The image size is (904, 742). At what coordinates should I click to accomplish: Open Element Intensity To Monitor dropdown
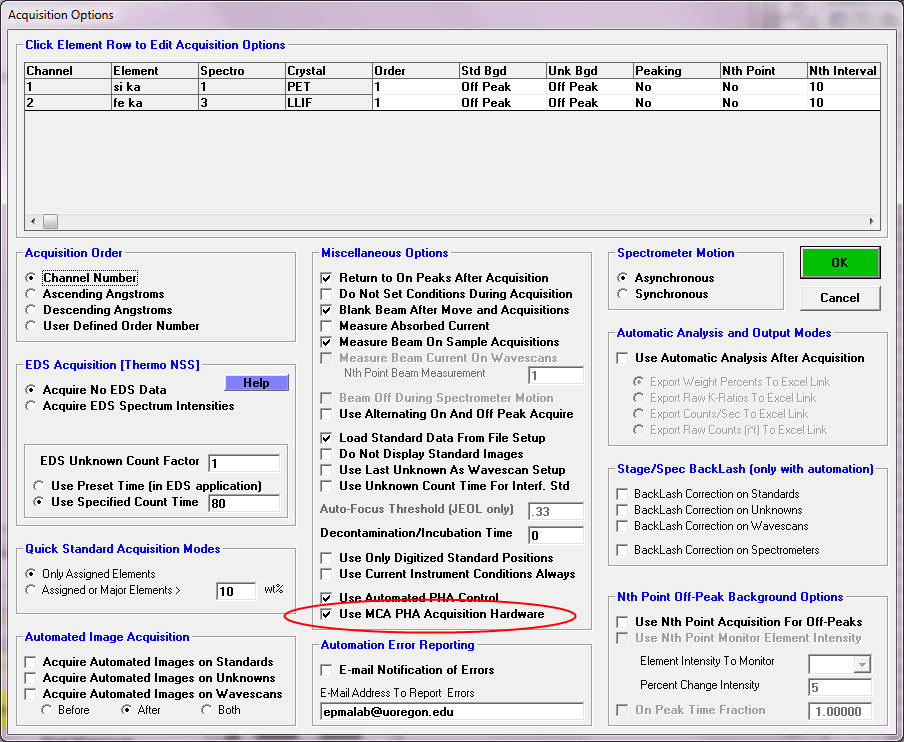coord(860,663)
